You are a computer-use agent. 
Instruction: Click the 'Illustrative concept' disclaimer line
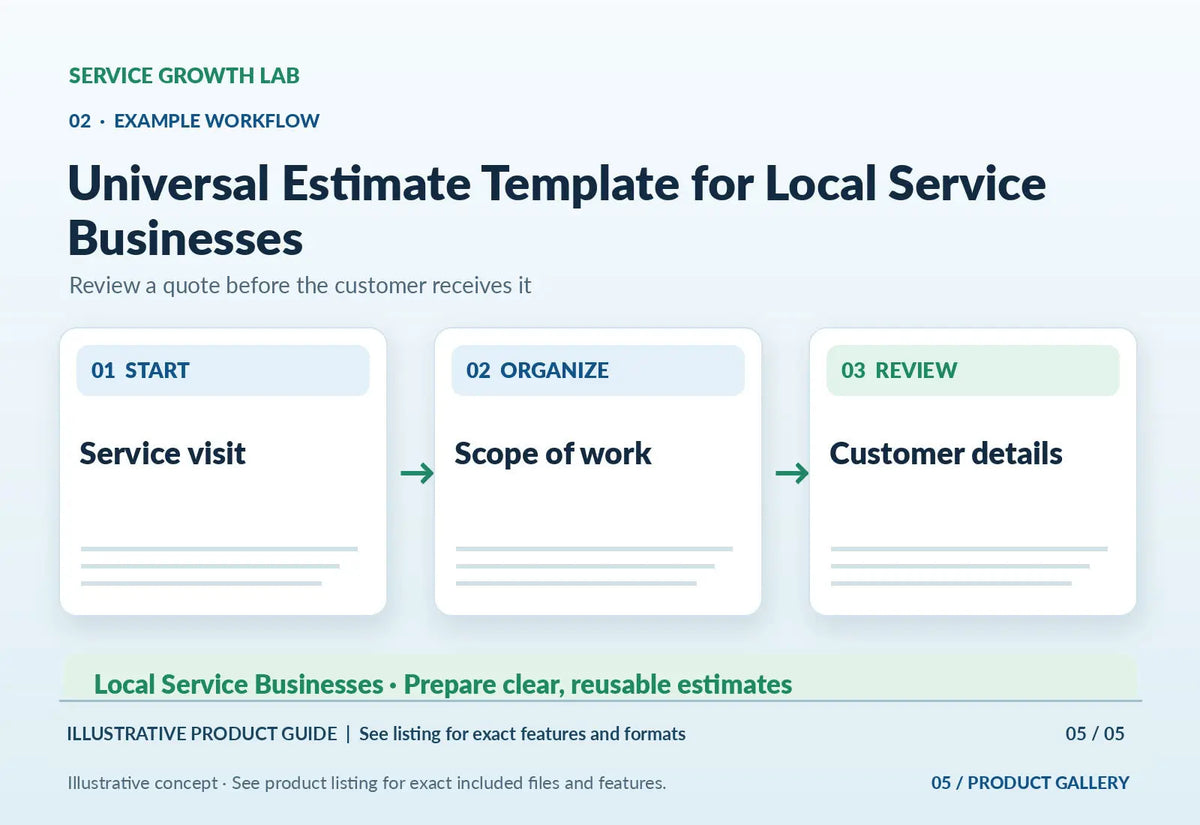coord(367,783)
